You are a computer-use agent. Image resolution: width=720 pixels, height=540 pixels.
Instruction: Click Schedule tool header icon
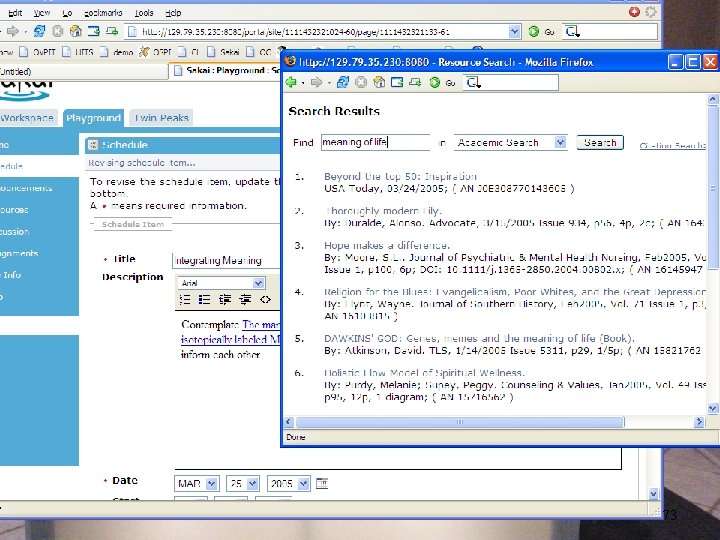(93, 145)
